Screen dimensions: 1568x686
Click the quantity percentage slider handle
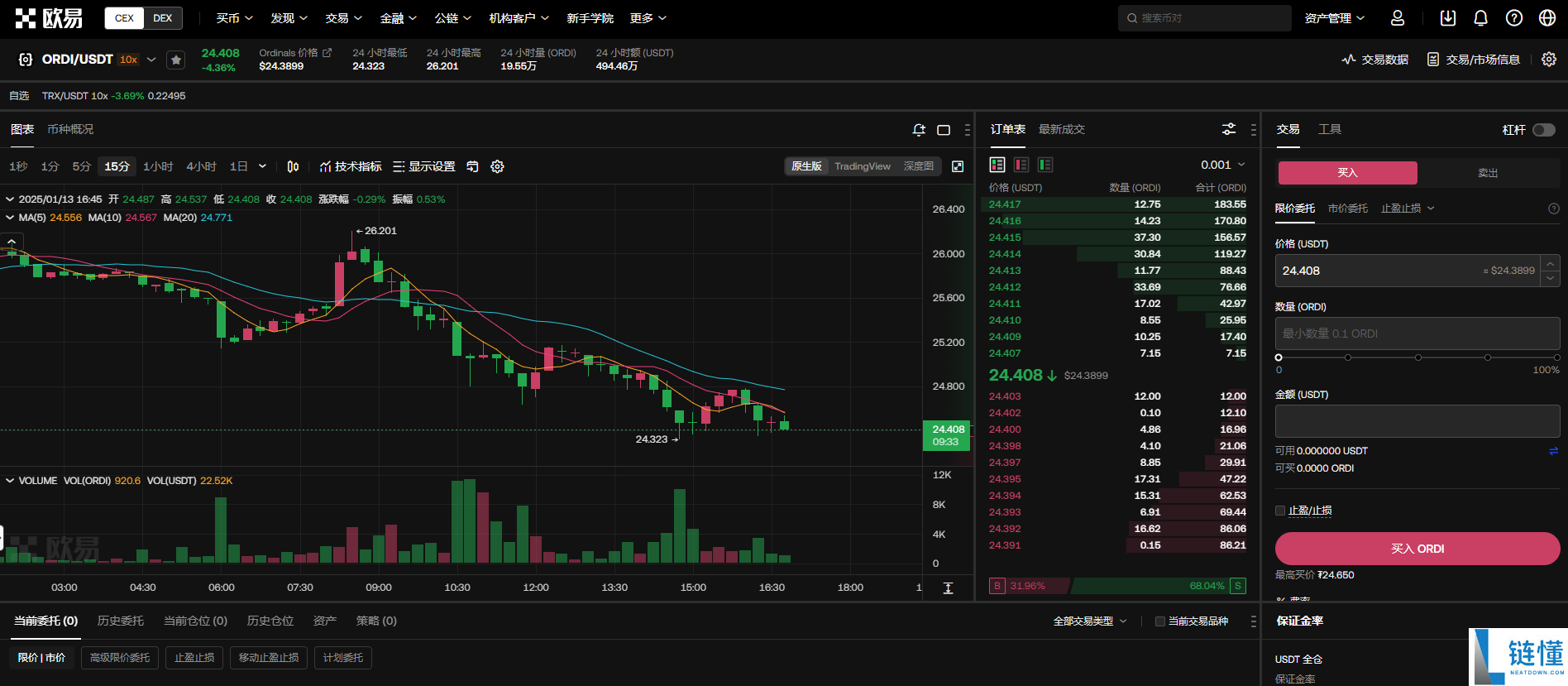point(1279,357)
